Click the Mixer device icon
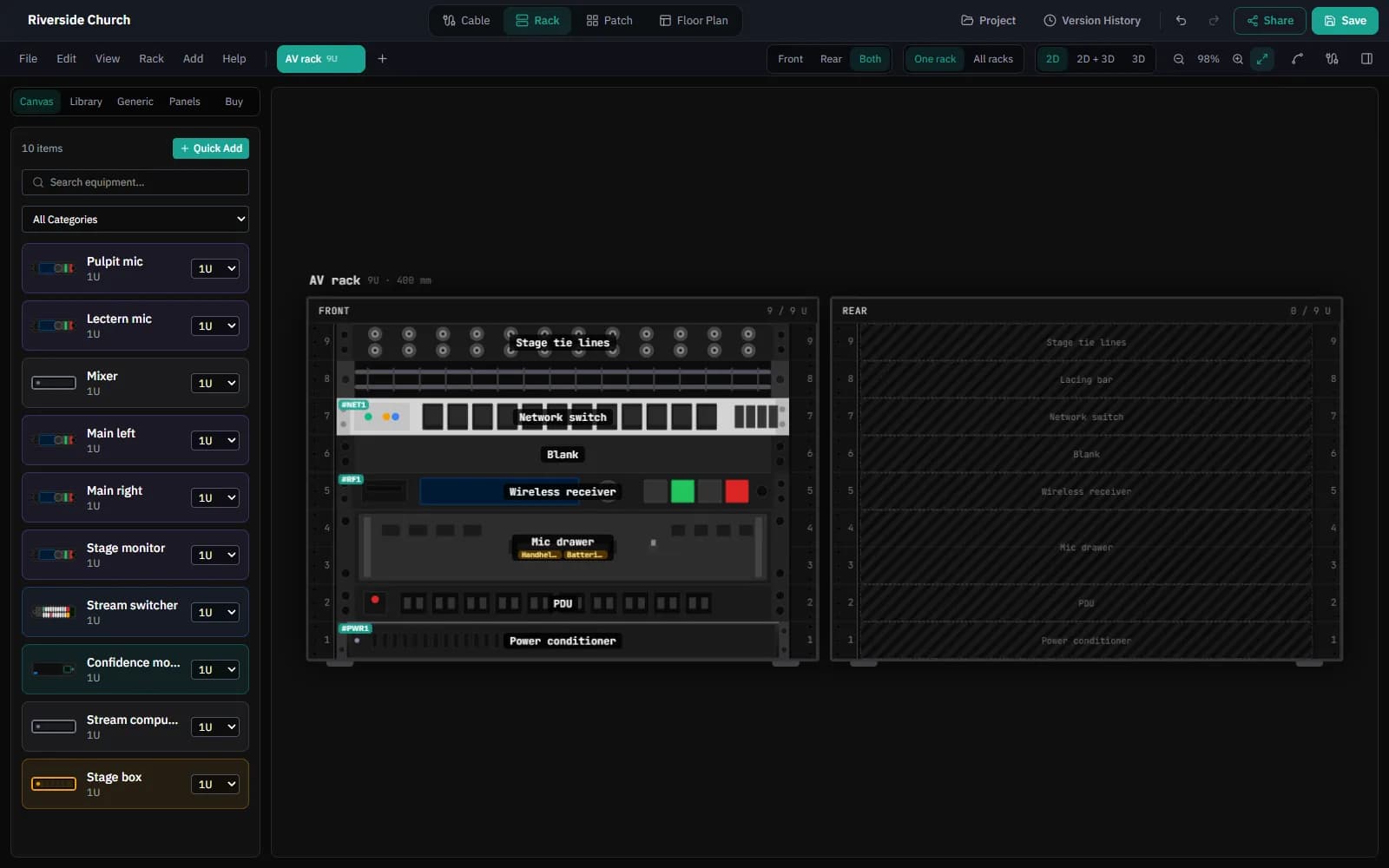1389x868 pixels. click(x=54, y=383)
